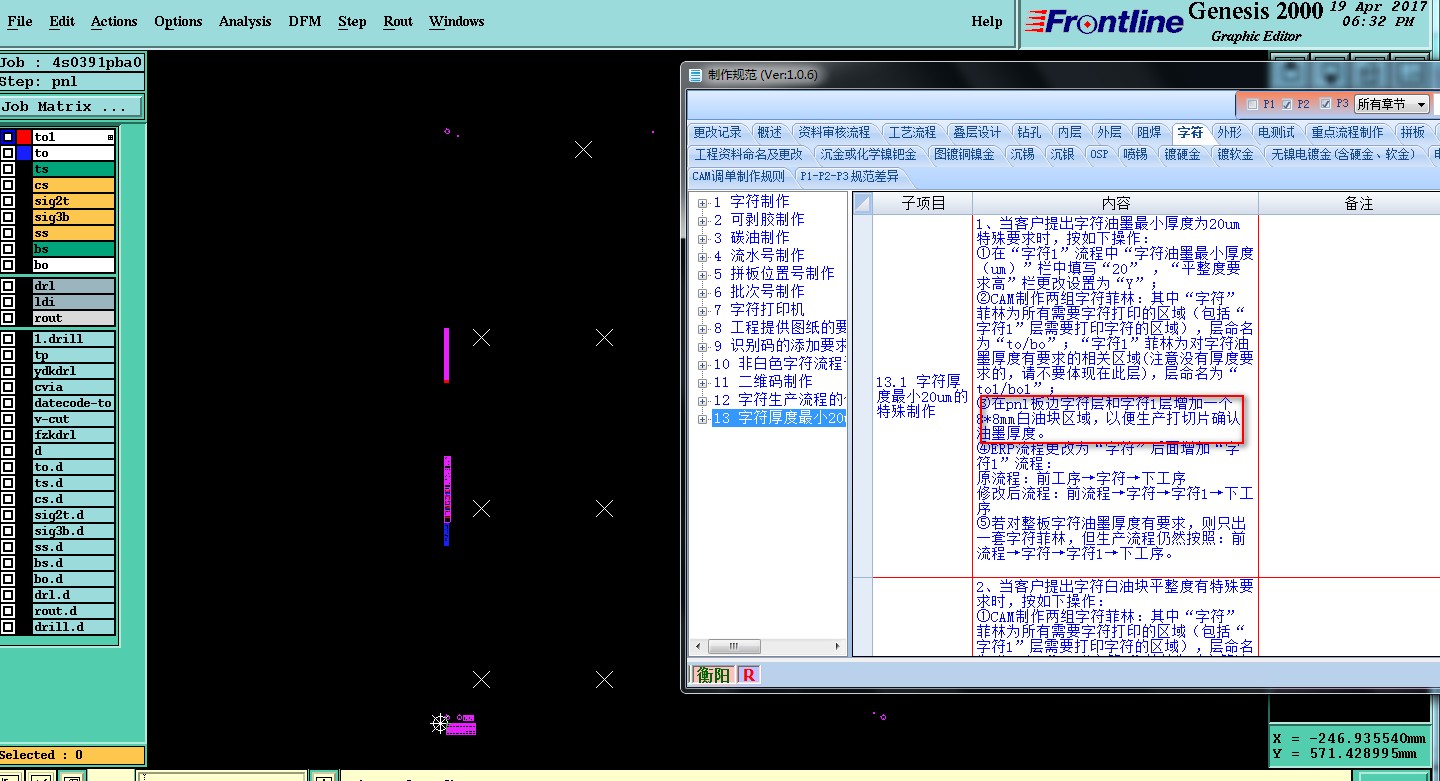The width and height of the screenshot is (1440, 781).
Task: Open the 所有章节 dropdown
Action: [1391, 104]
